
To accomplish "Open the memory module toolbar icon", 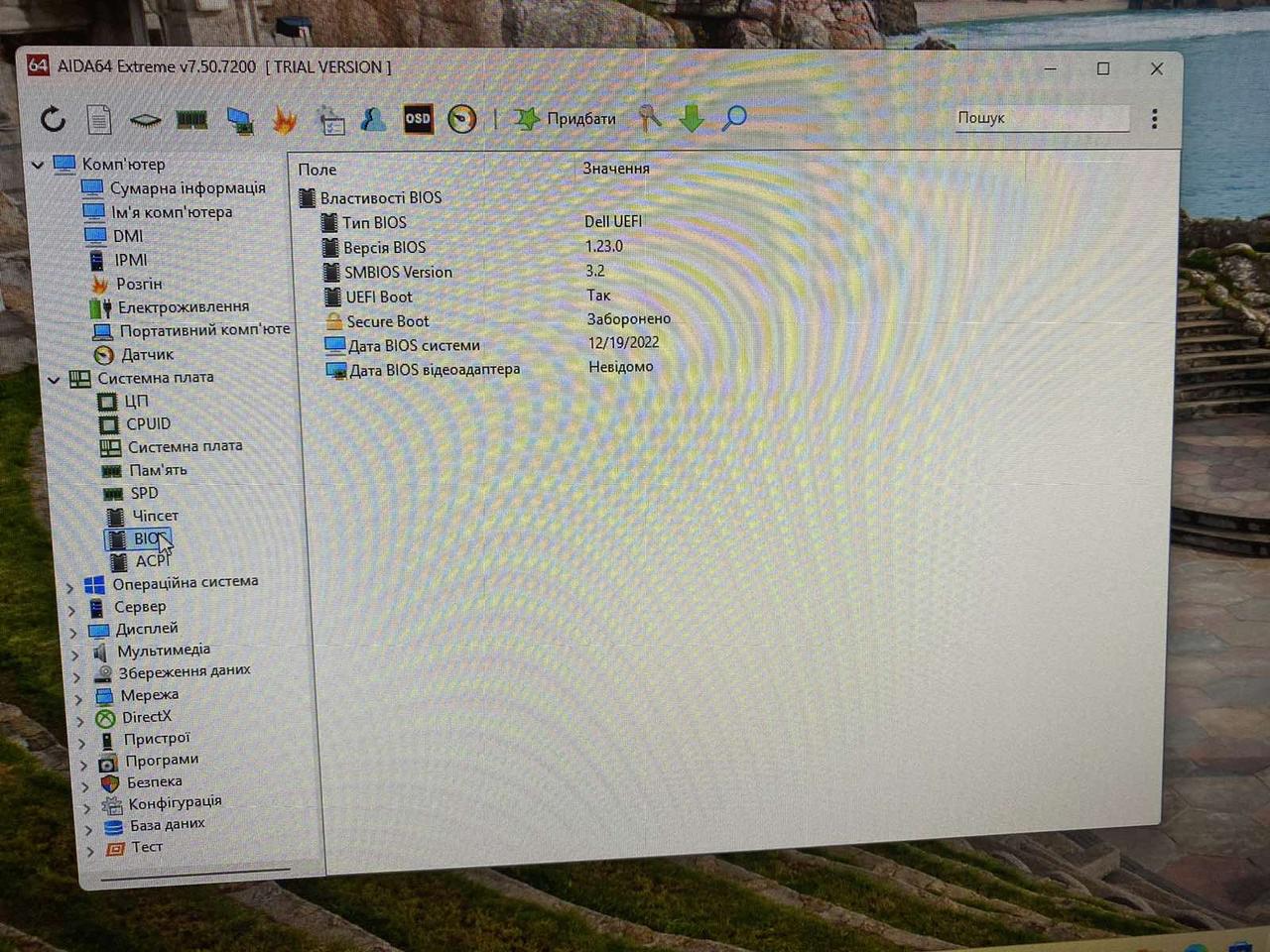I will 191,120.
